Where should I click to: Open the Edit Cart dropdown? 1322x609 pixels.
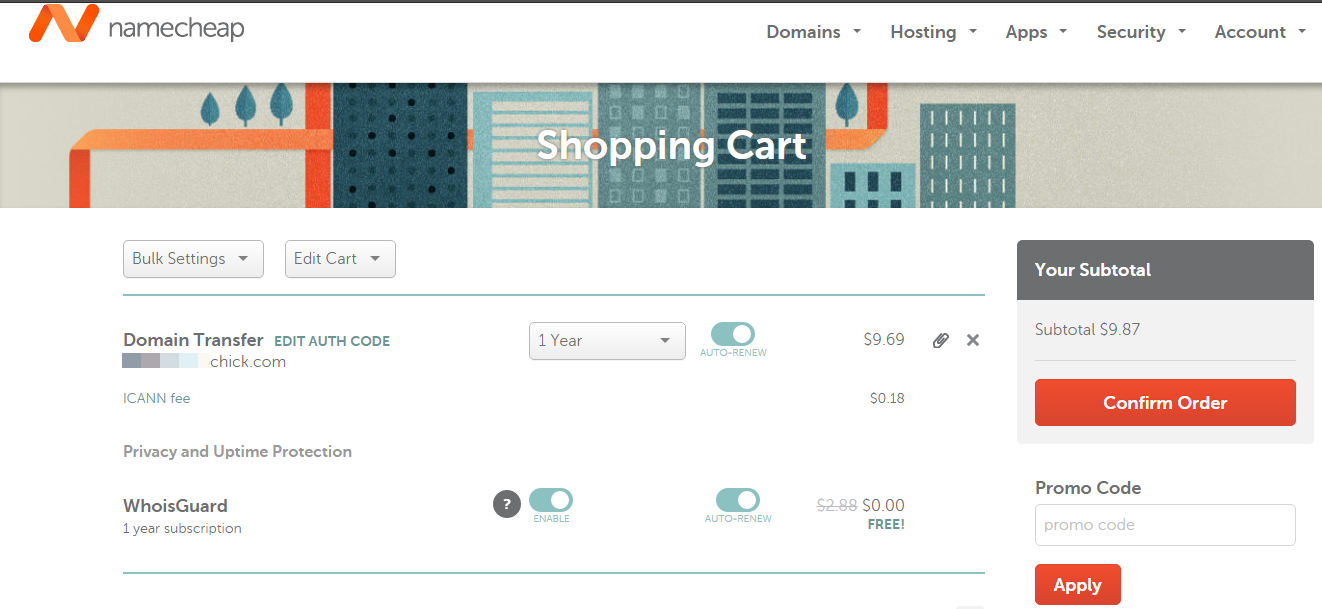[340, 259]
